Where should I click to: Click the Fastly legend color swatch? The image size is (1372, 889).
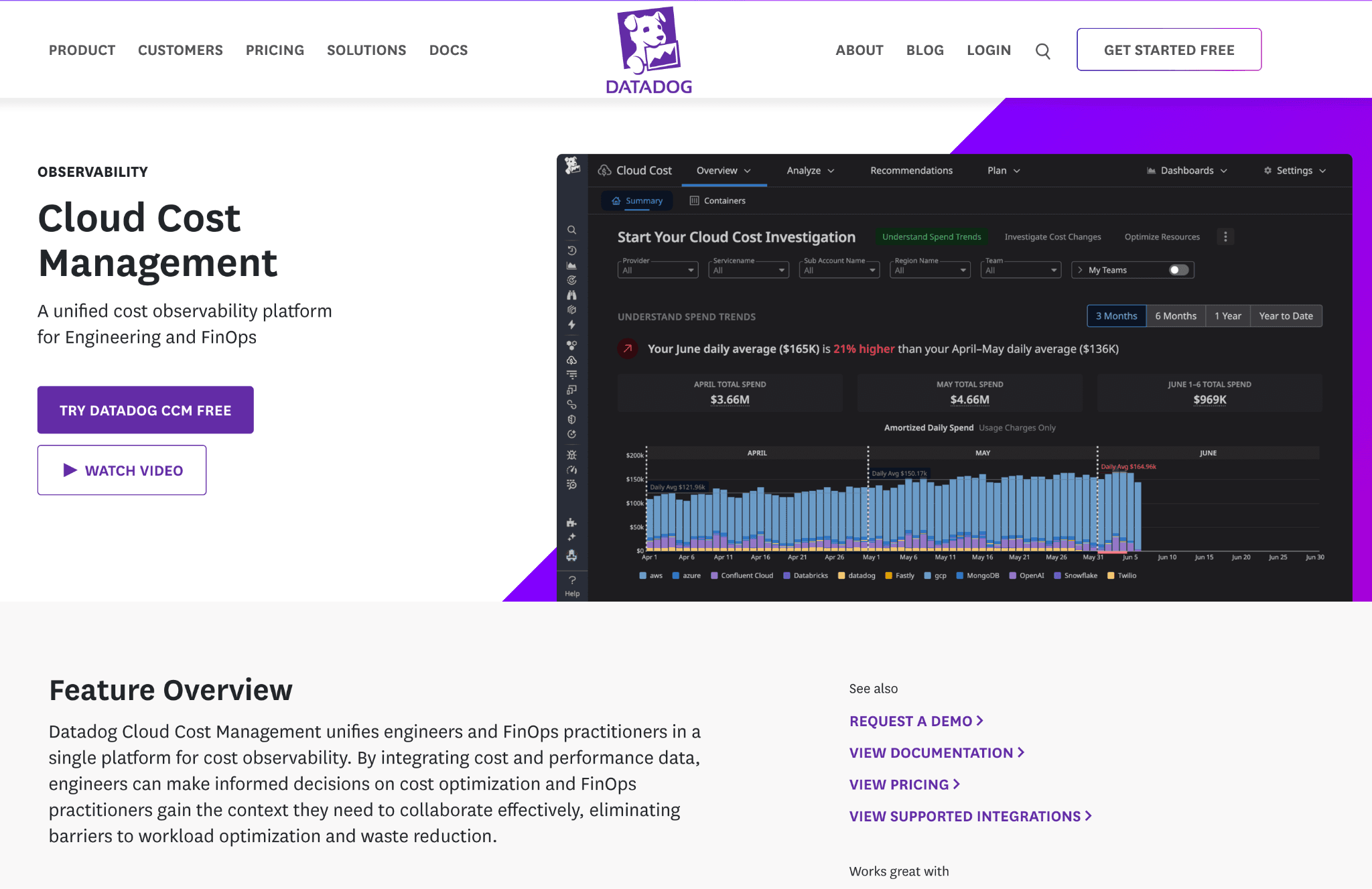(x=889, y=575)
